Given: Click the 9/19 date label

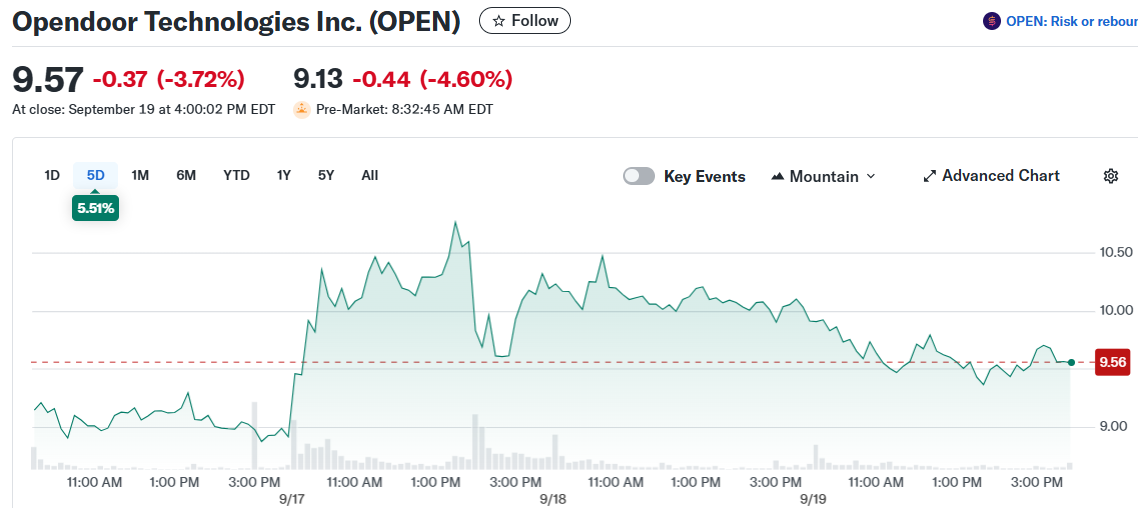Looking at the screenshot, I should (813, 499).
